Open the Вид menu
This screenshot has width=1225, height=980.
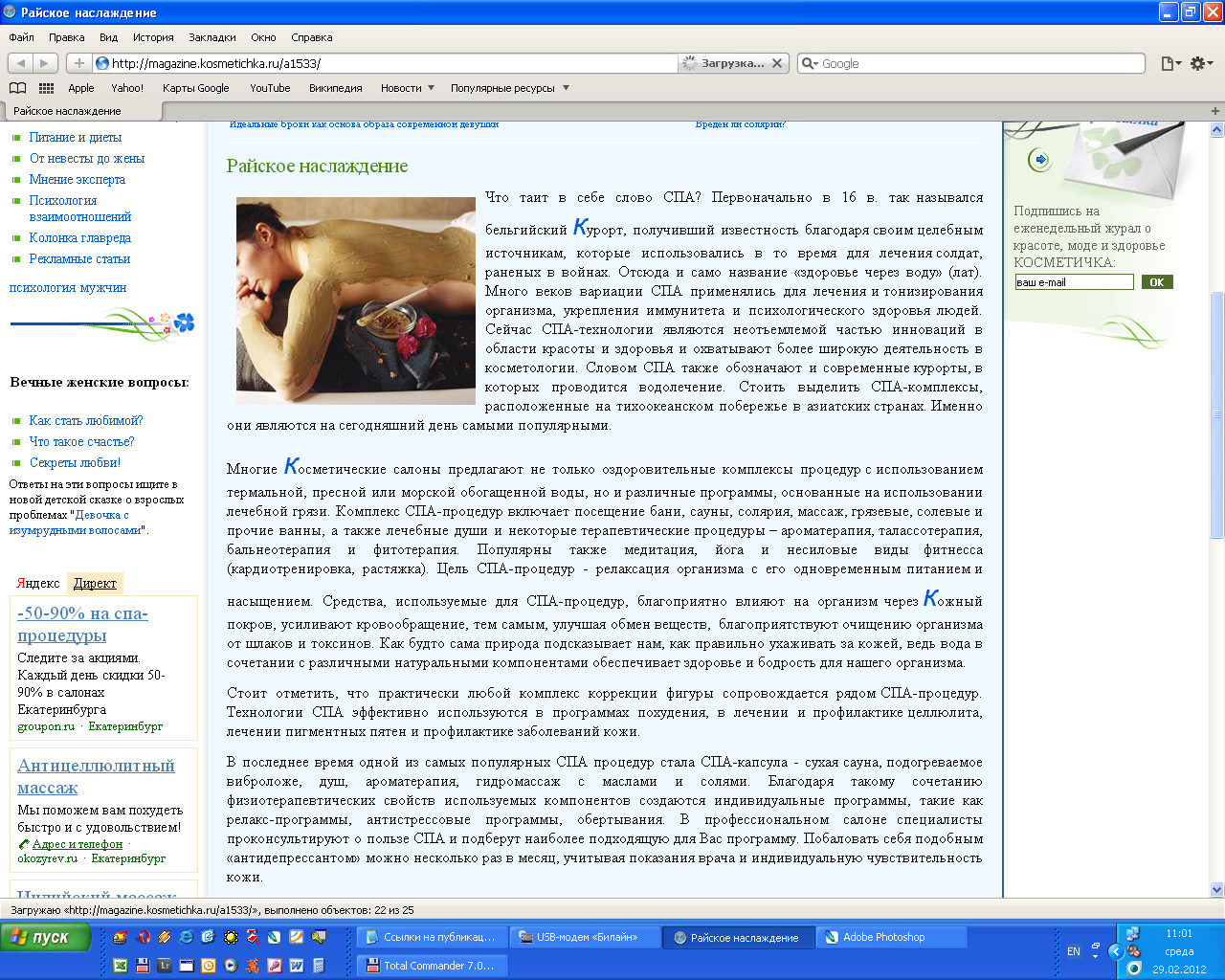(109, 37)
